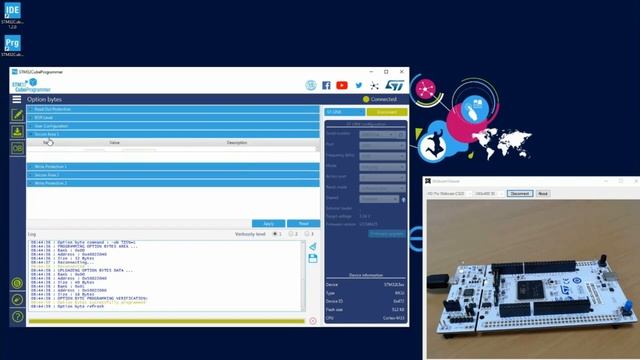Click the Value column header
The height and width of the screenshot is (360, 640).
(x=115, y=143)
